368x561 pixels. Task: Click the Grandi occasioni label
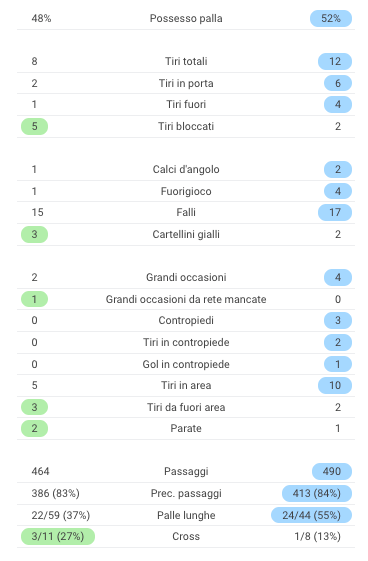186,277
